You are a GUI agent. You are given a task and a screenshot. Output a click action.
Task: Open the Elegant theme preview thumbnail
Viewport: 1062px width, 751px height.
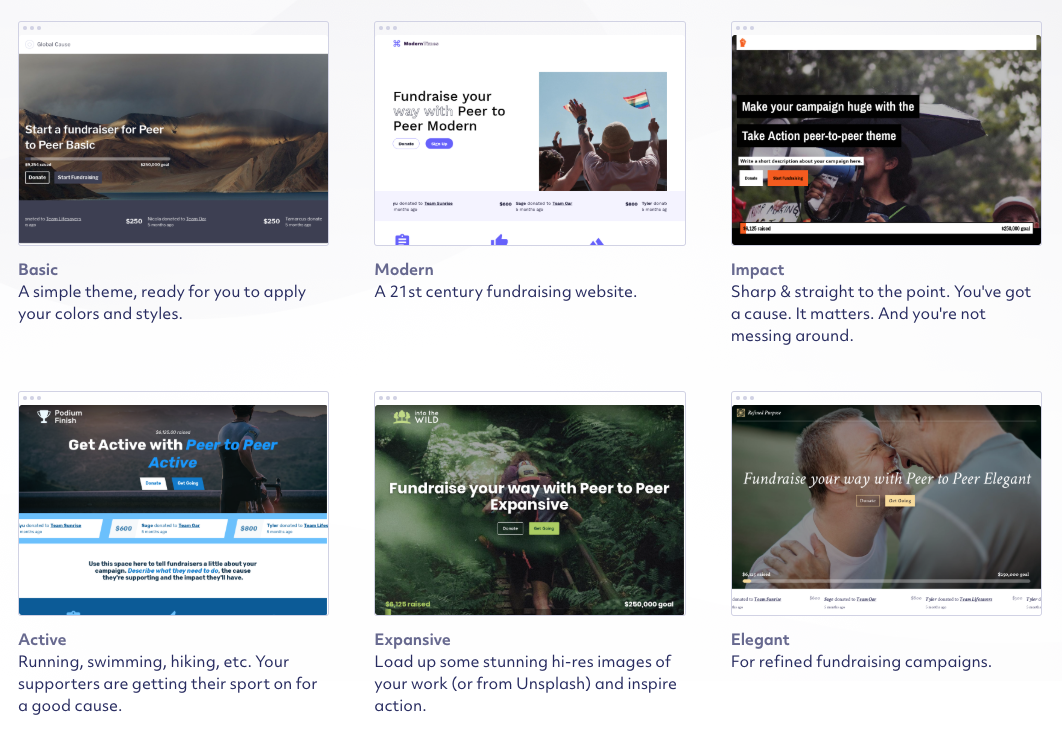pos(886,503)
